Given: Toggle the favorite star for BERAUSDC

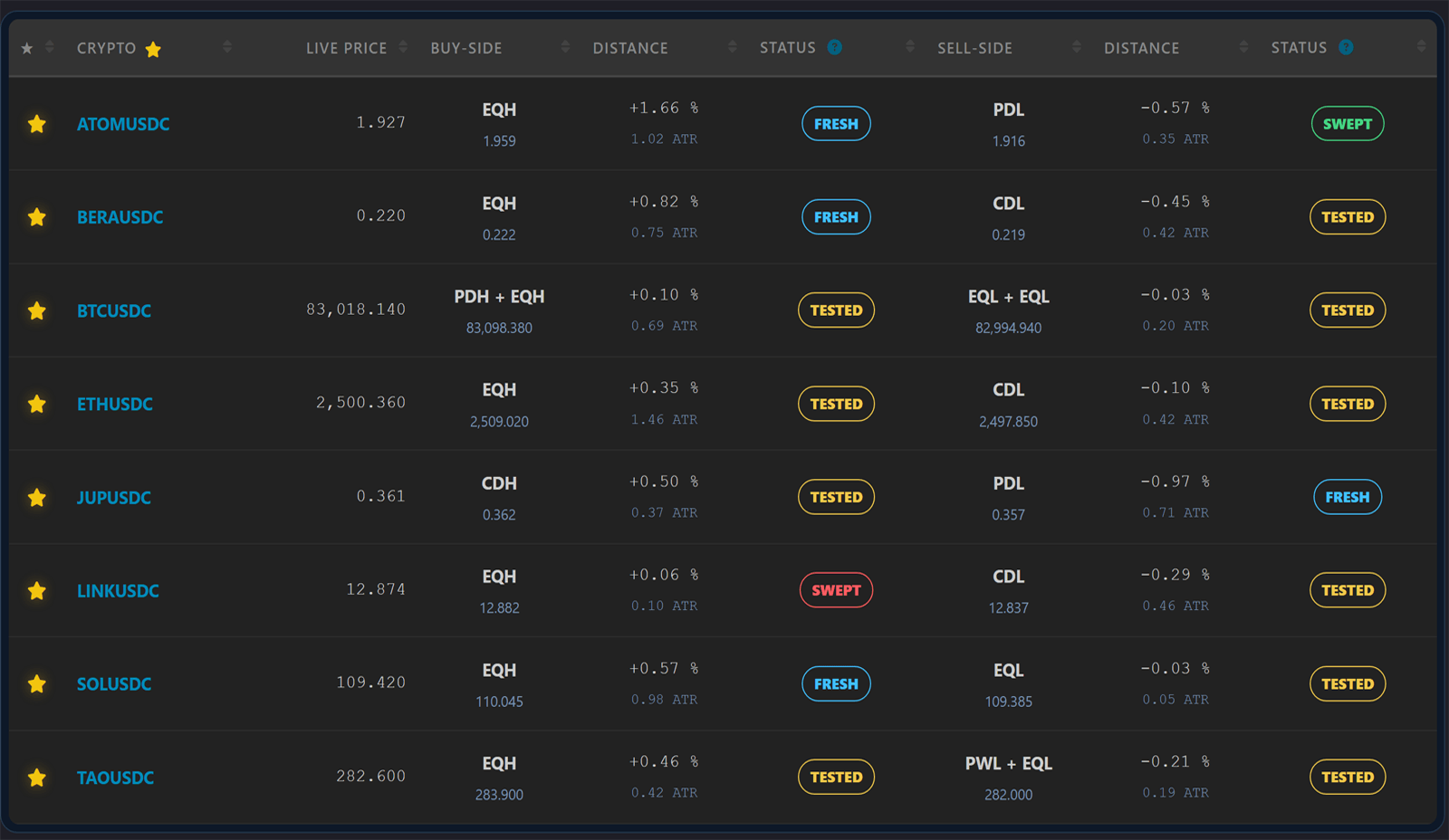Looking at the screenshot, I should tap(37, 217).
